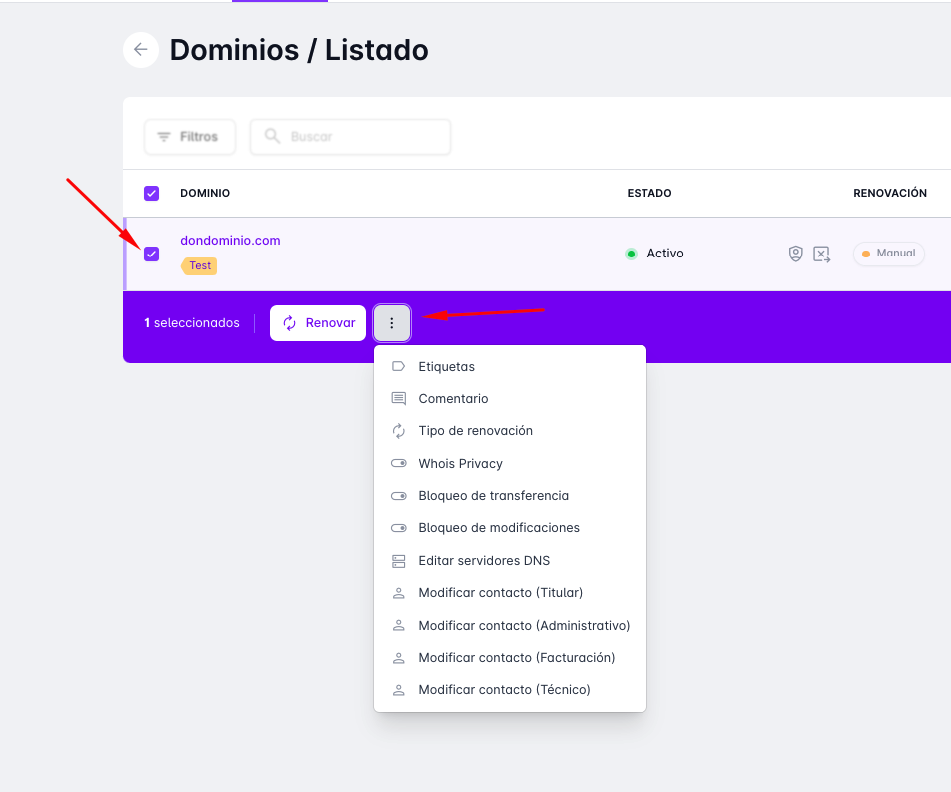This screenshot has height=792, width=951.
Task: Click the back arrow next to Dominios
Action: coord(141,50)
